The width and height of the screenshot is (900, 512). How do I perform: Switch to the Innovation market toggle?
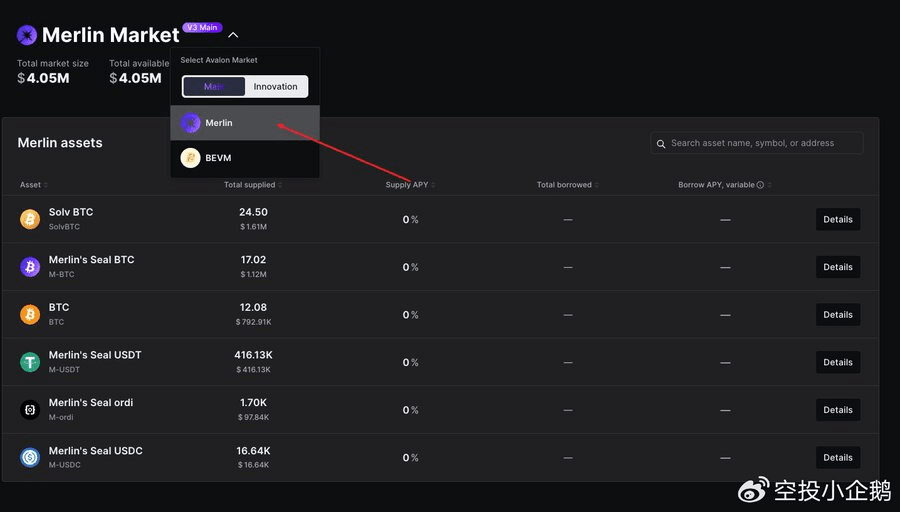[276, 87]
